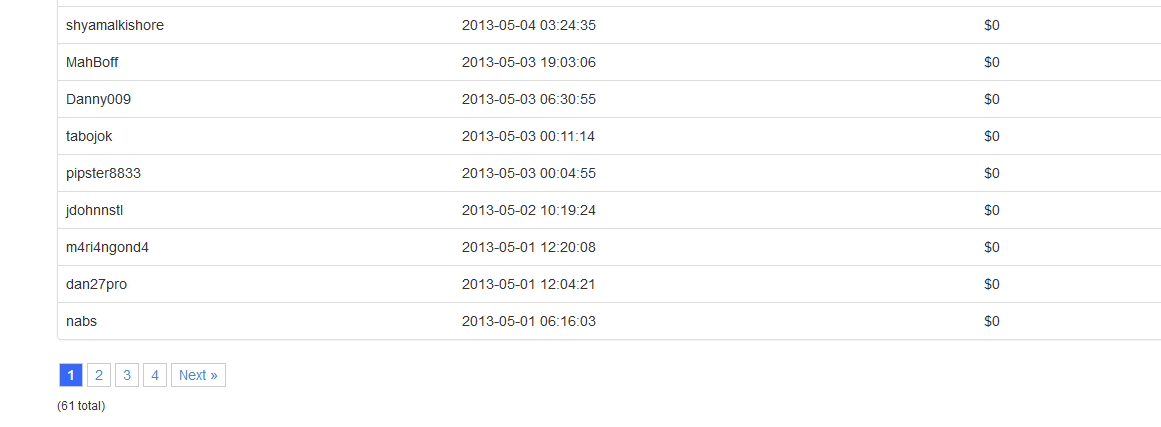Click username tabojok
This screenshot has width=1161, height=427.
tap(89, 136)
